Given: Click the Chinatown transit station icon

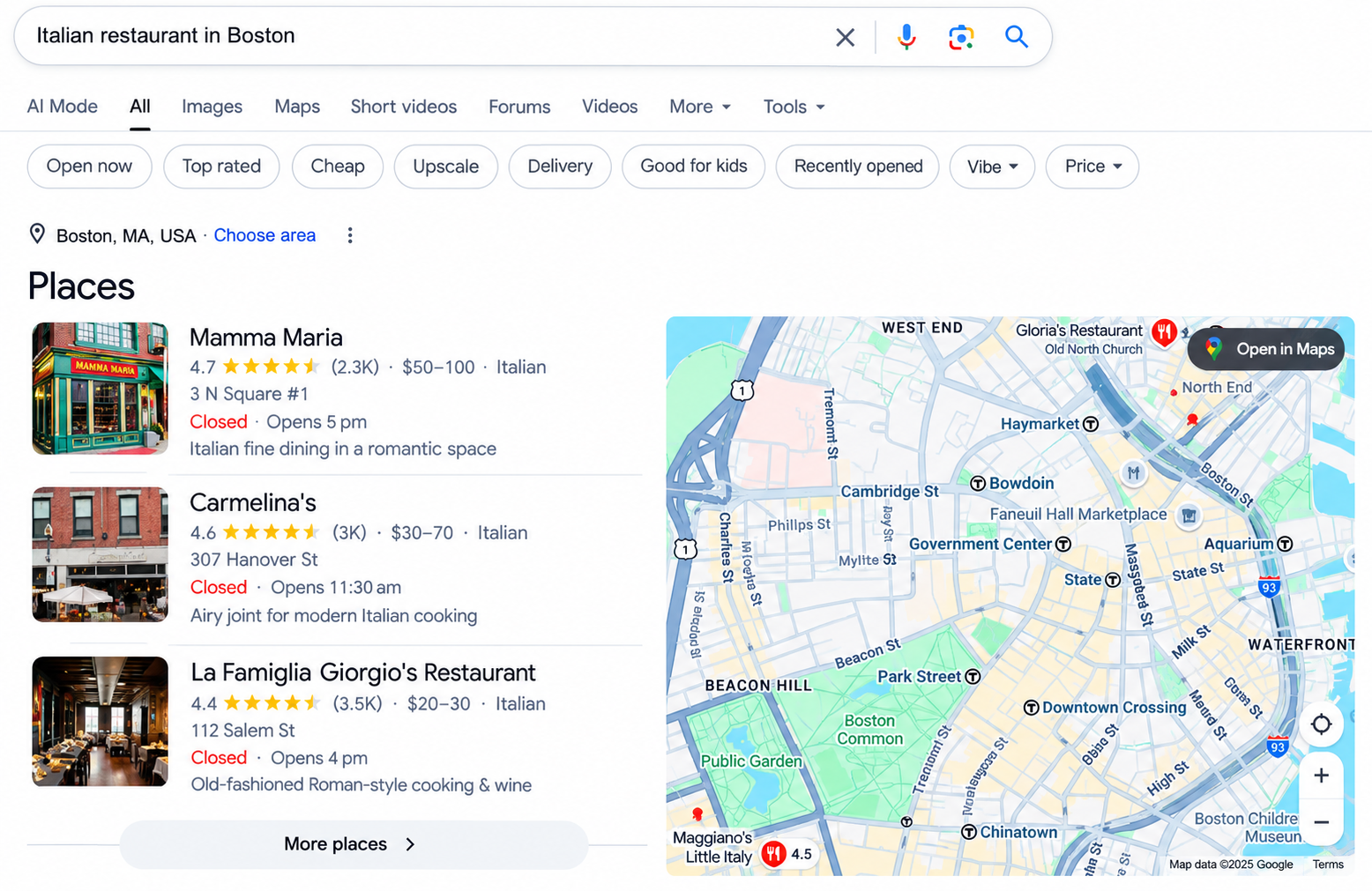Looking at the screenshot, I should tap(968, 832).
